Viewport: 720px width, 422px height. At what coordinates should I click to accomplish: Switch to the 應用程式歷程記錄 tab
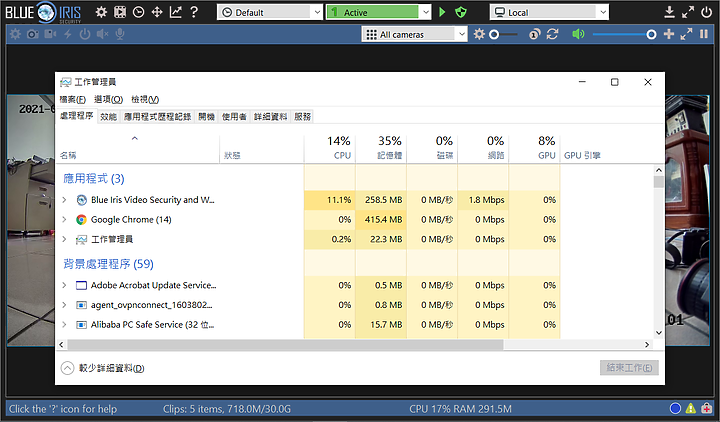pos(158,117)
